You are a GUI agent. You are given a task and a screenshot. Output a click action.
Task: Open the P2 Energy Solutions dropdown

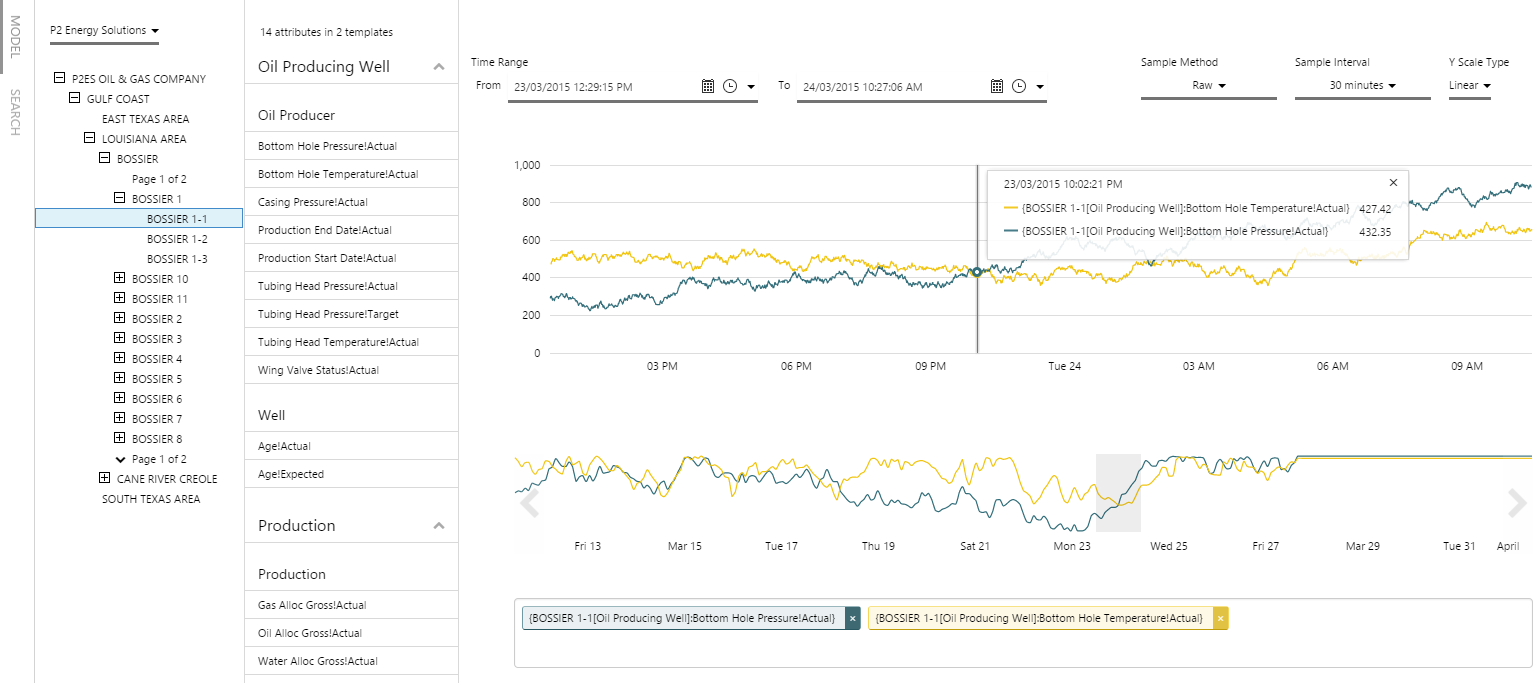[105, 31]
